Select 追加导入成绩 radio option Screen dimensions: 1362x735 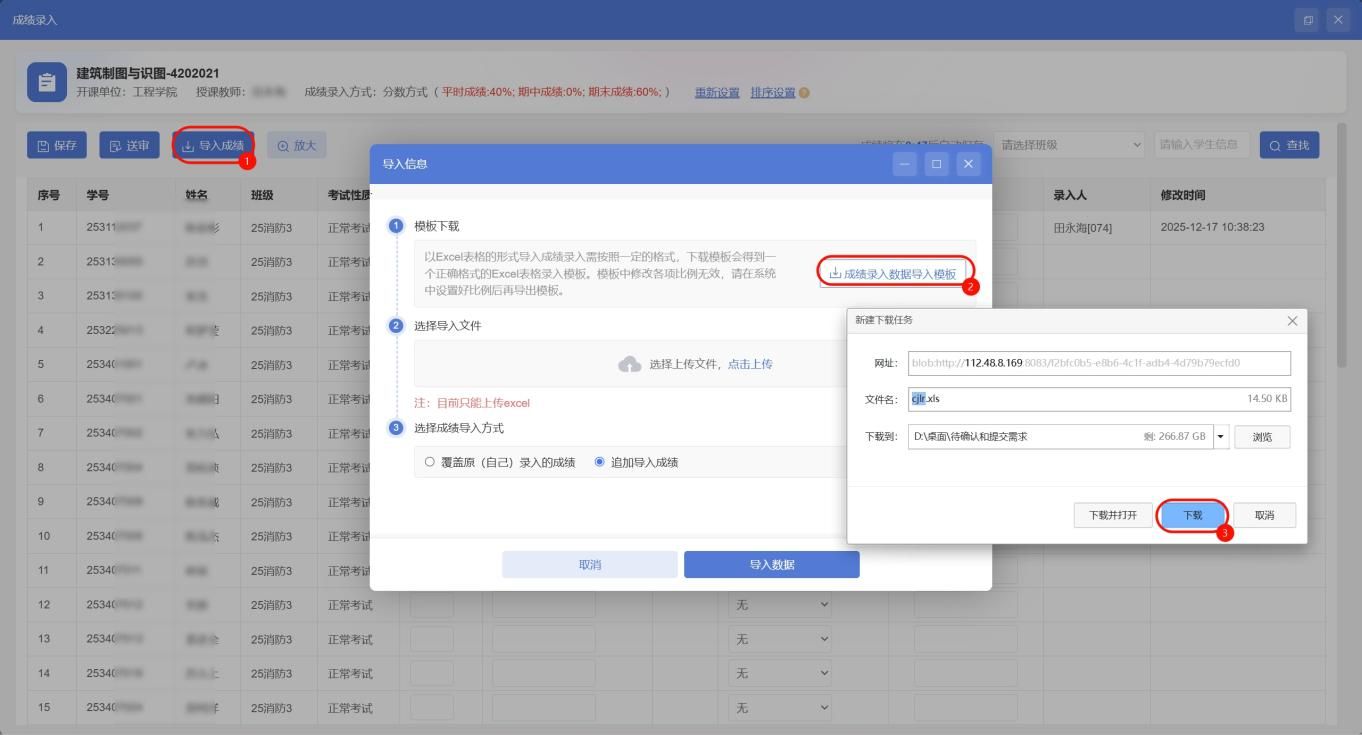pos(600,462)
